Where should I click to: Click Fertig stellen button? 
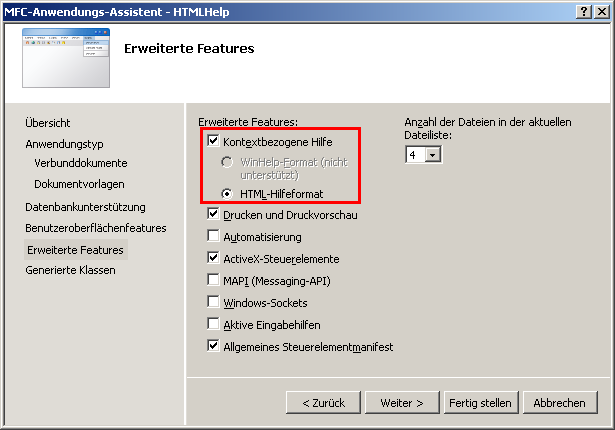point(481,403)
